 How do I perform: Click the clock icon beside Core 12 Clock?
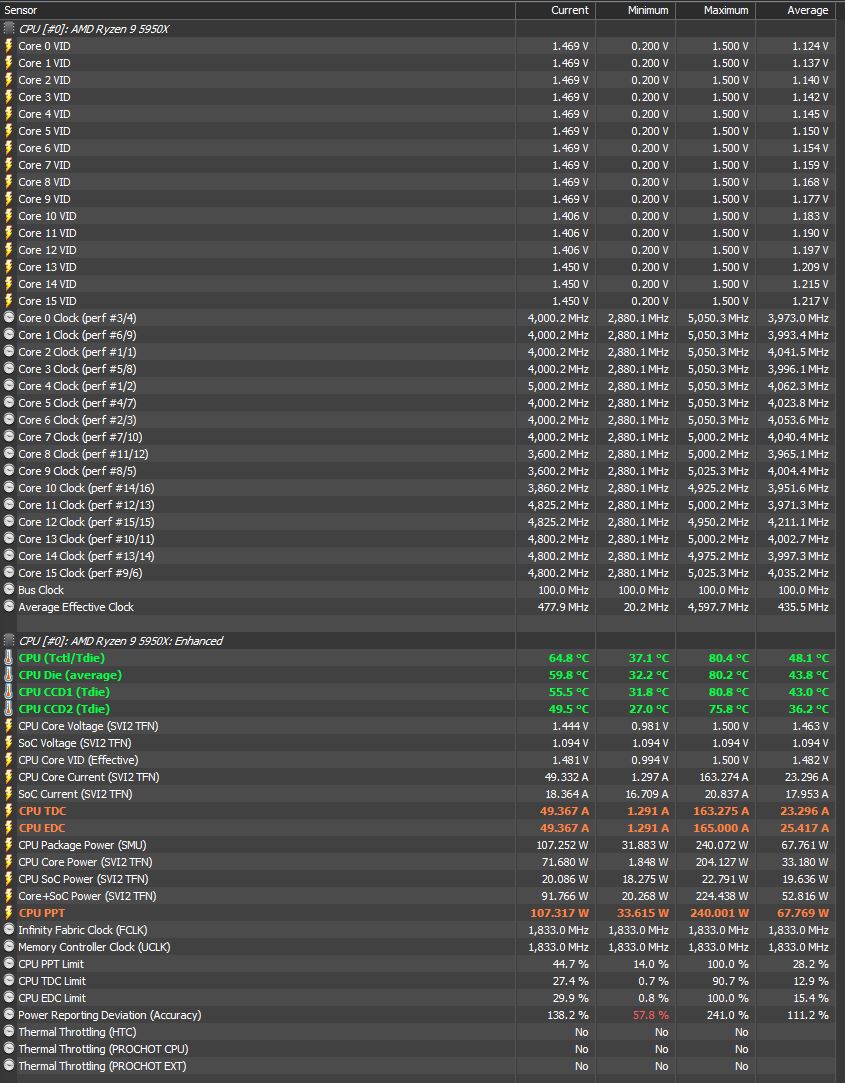[x=8, y=521]
